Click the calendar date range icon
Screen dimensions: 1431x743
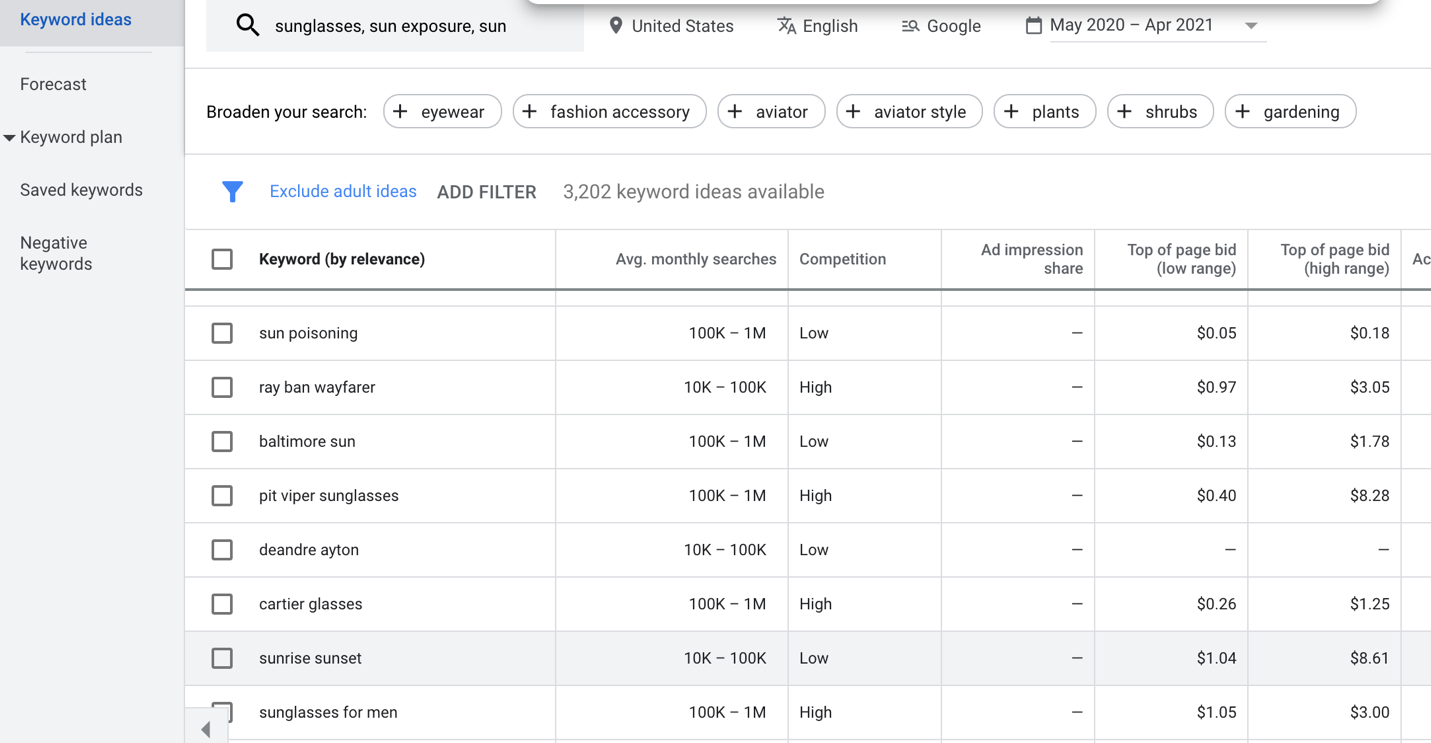coord(1033,25)
